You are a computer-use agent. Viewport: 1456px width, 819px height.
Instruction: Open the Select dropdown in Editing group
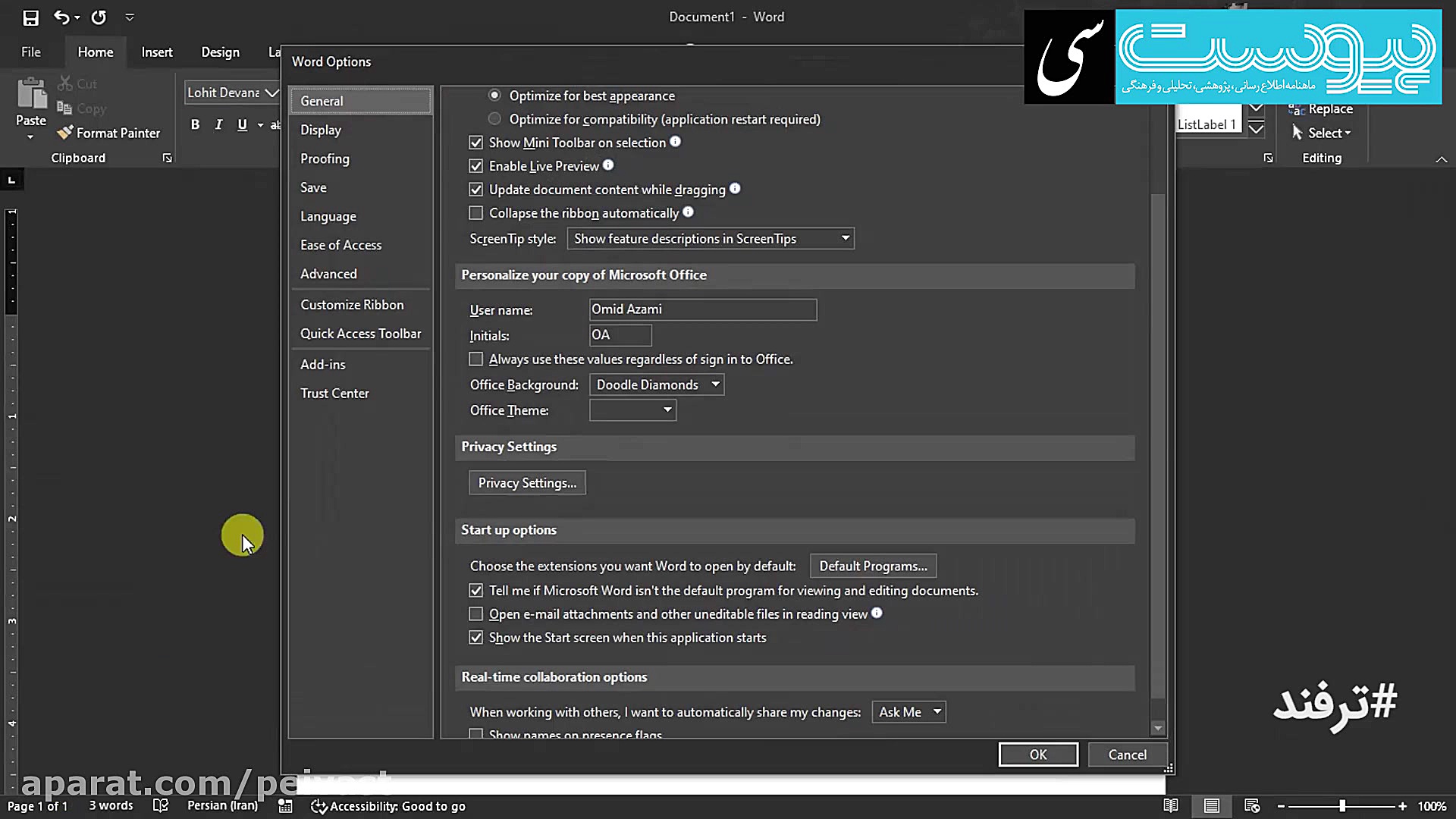point(1322,133)
